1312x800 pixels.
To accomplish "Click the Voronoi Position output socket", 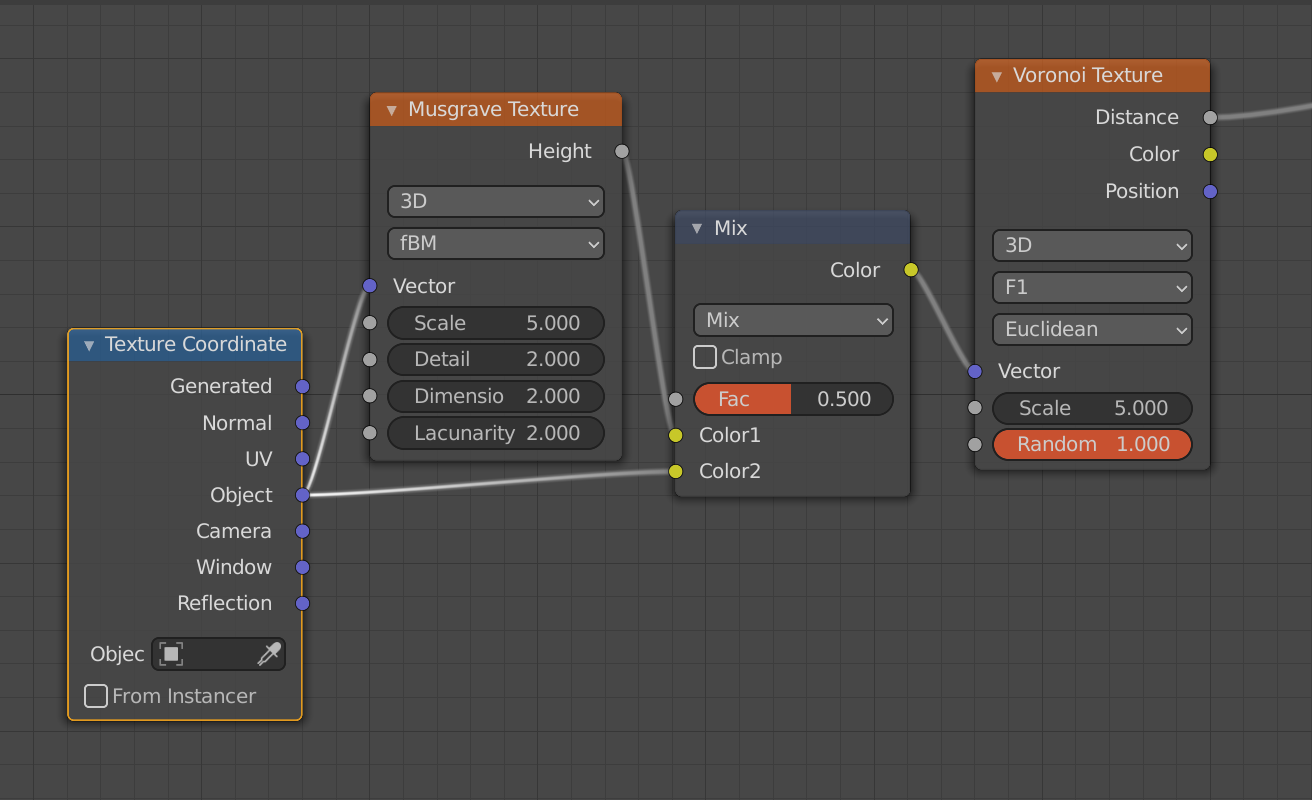I will (x=1210, y=191).
